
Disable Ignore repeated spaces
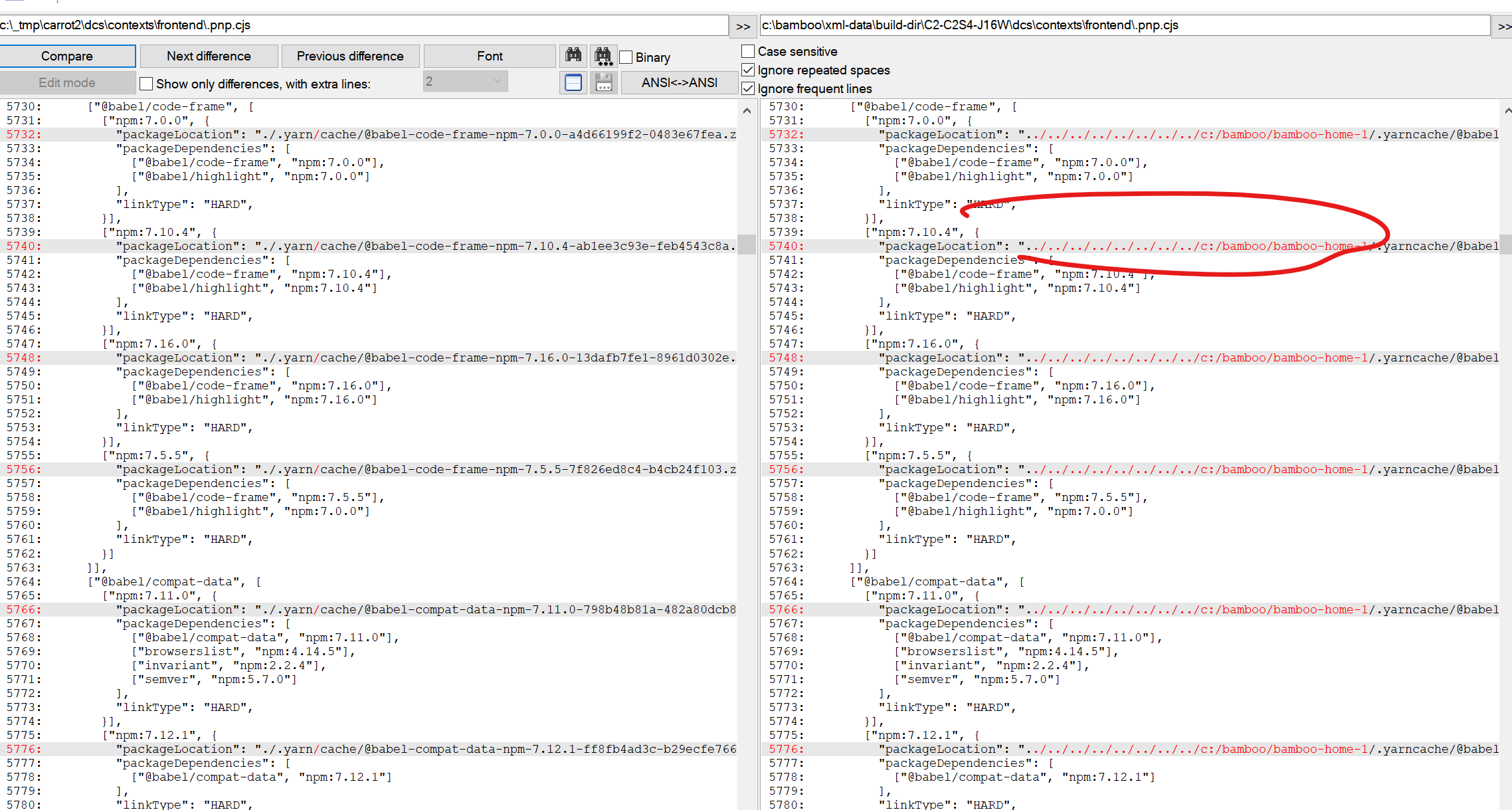(x=747, y=70)
